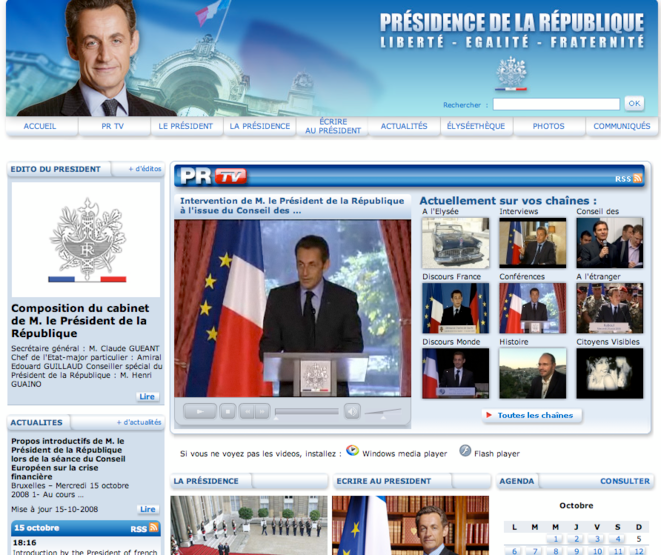Screen dimensions: 661x555
Task: Mute video using the speaker button
Action: 352,411
